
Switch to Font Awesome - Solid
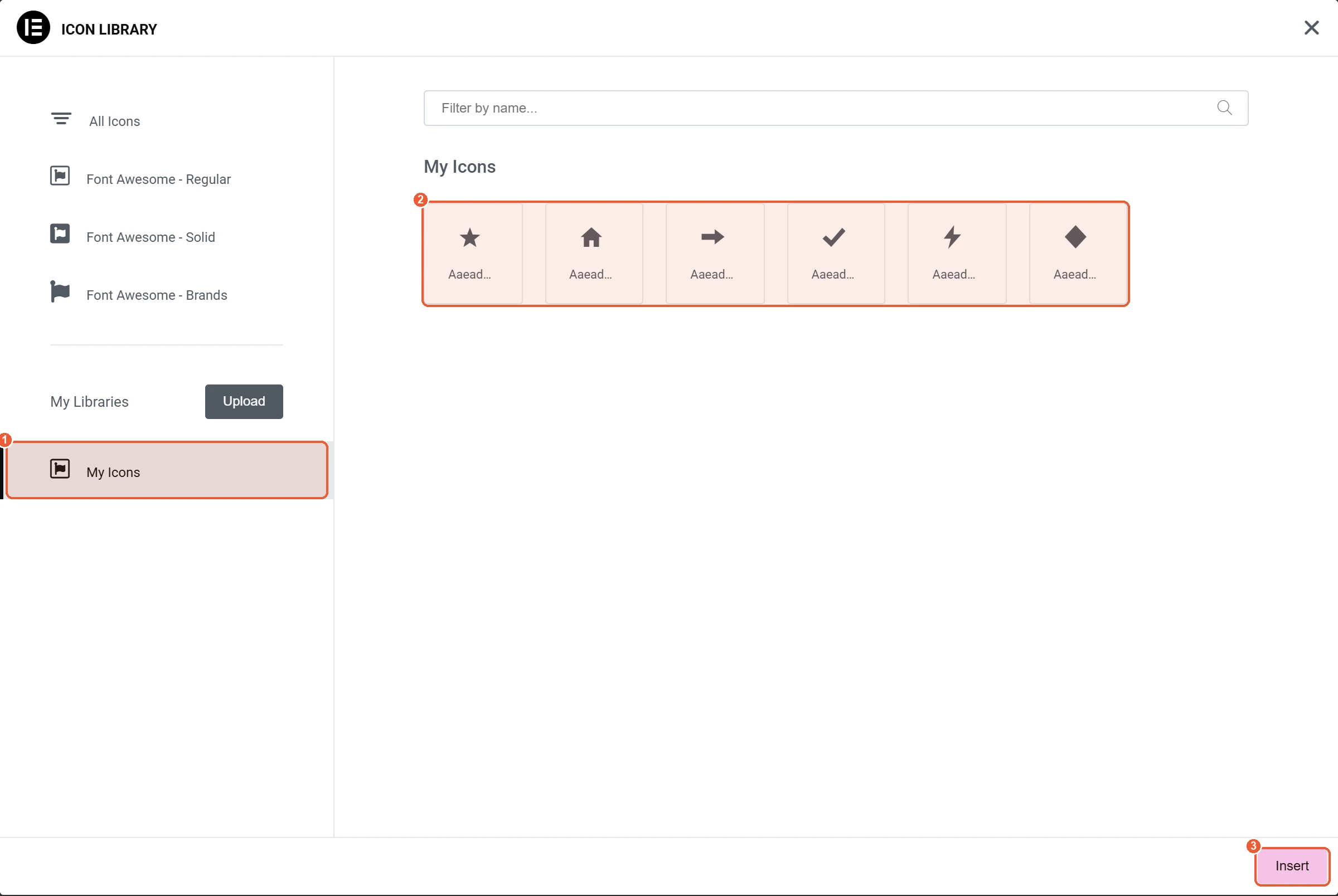click(x=166, y=237)
